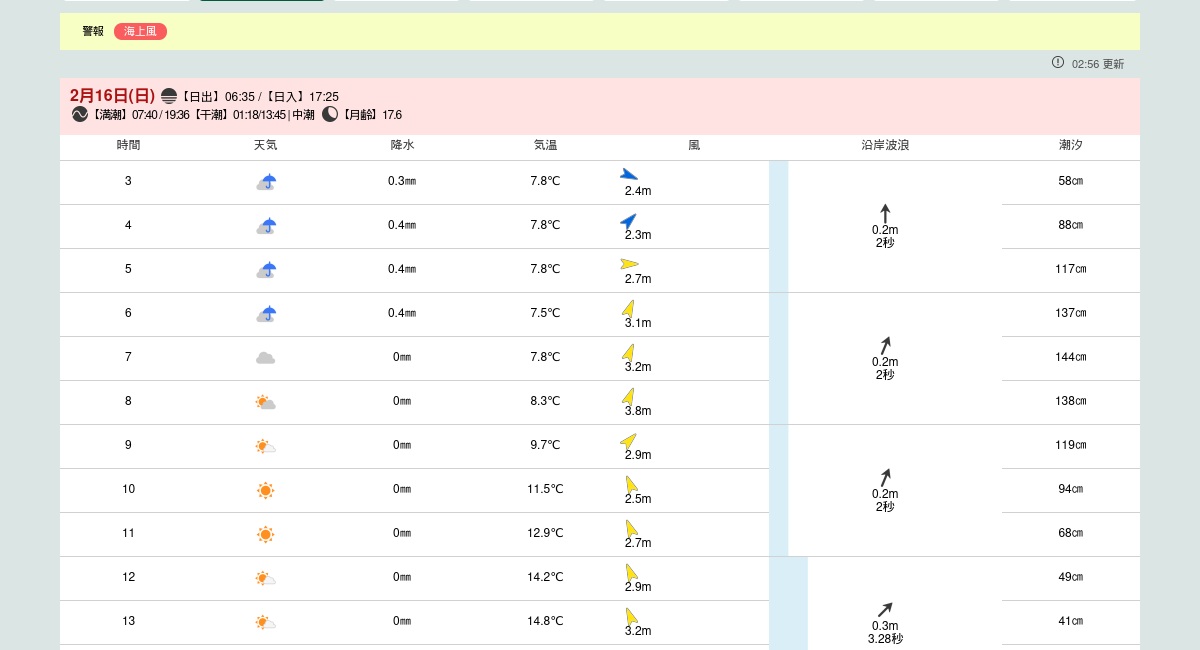Image resolution: width=1200 pixels, height=650 pixels.
Task: Click the 2月16日(日) date heading
Action: point(112,96)
